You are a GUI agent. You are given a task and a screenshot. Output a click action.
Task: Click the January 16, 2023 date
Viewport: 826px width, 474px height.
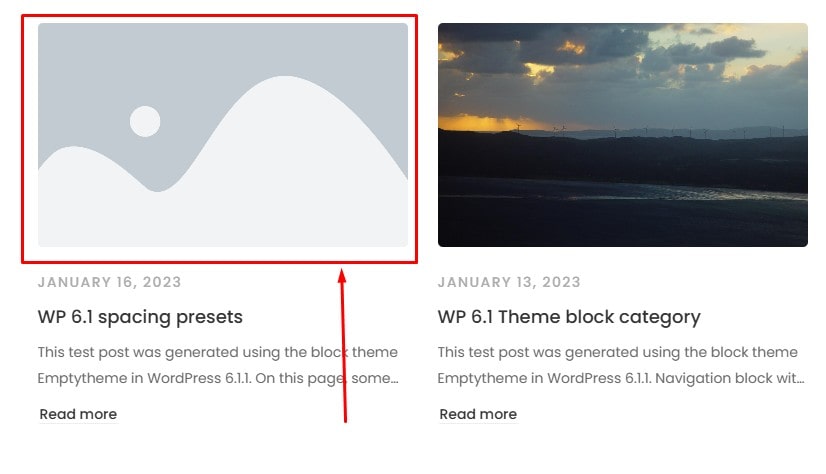click(110, 282)
